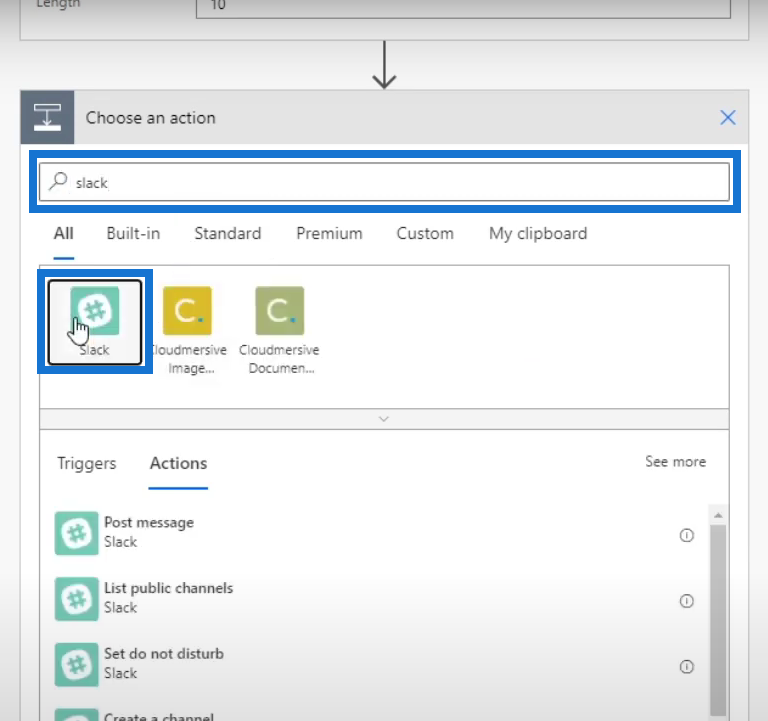768x721 pixels.
Task: Show the Triggers tab
Action: 87,463
